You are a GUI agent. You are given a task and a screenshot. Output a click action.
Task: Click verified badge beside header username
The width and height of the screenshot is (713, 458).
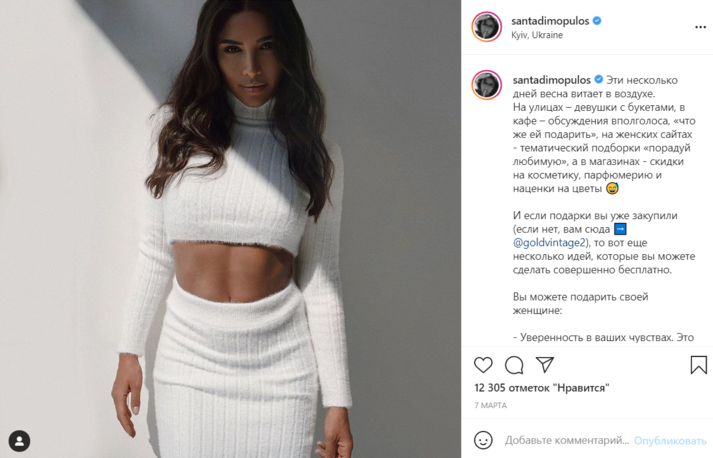click(597, 20)
